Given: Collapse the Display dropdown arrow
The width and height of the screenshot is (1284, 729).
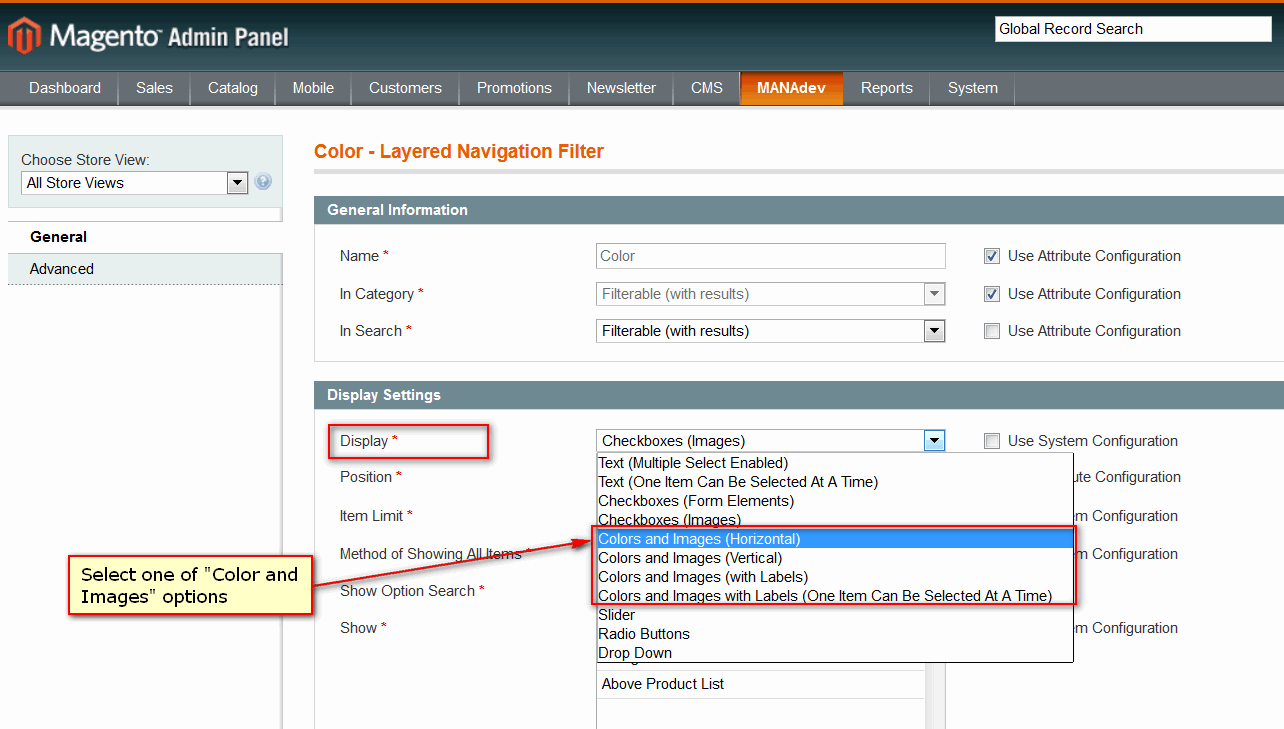Looking at the screenshot, I should point(934,441).
